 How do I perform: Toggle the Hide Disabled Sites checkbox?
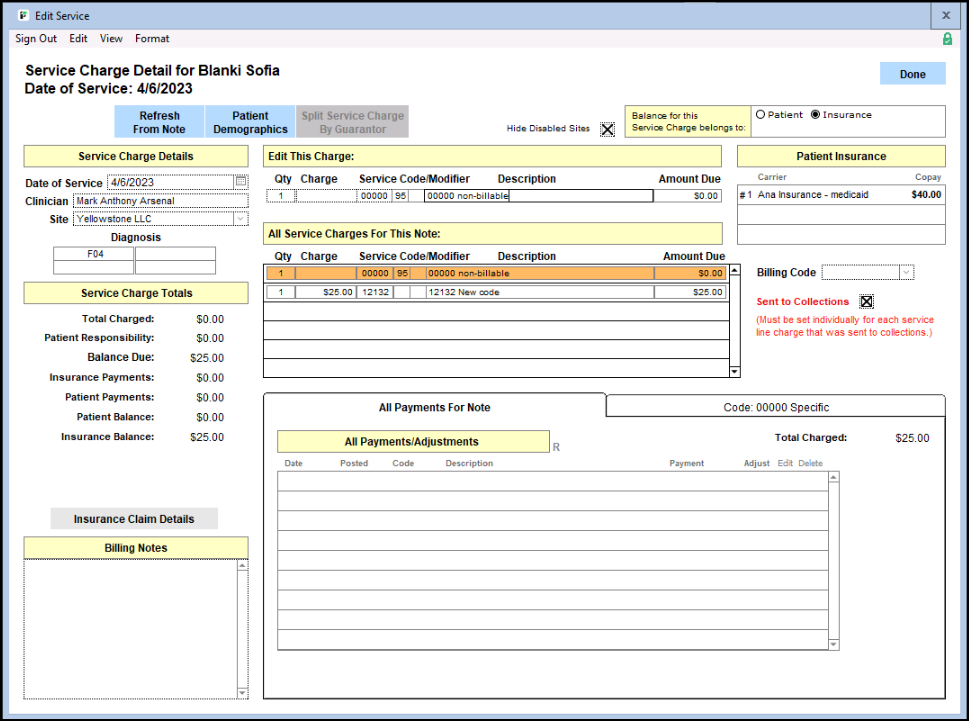pyautogui.click(x=607, y=129)
